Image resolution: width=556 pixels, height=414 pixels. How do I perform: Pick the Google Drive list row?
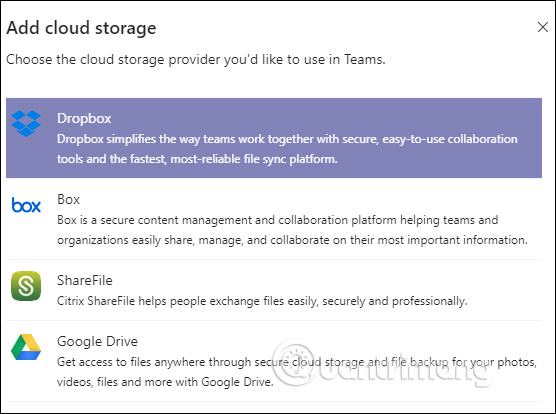click(x=274, y=361)
